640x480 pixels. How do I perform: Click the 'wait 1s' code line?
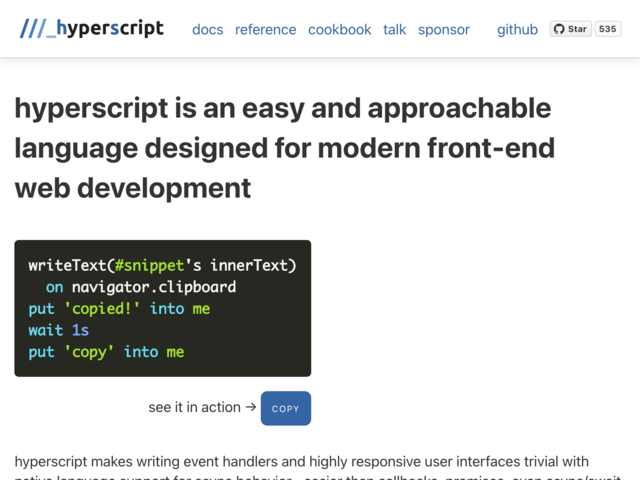(x=58, y=330)
